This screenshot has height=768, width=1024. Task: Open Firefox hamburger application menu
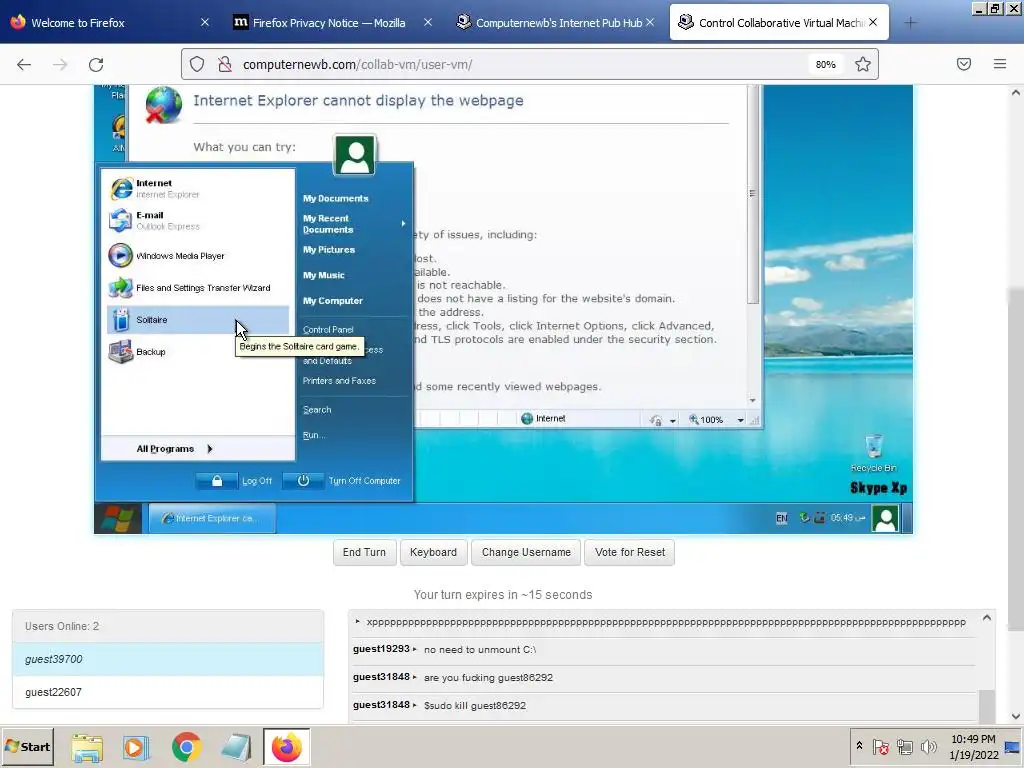click(1000, 64)
